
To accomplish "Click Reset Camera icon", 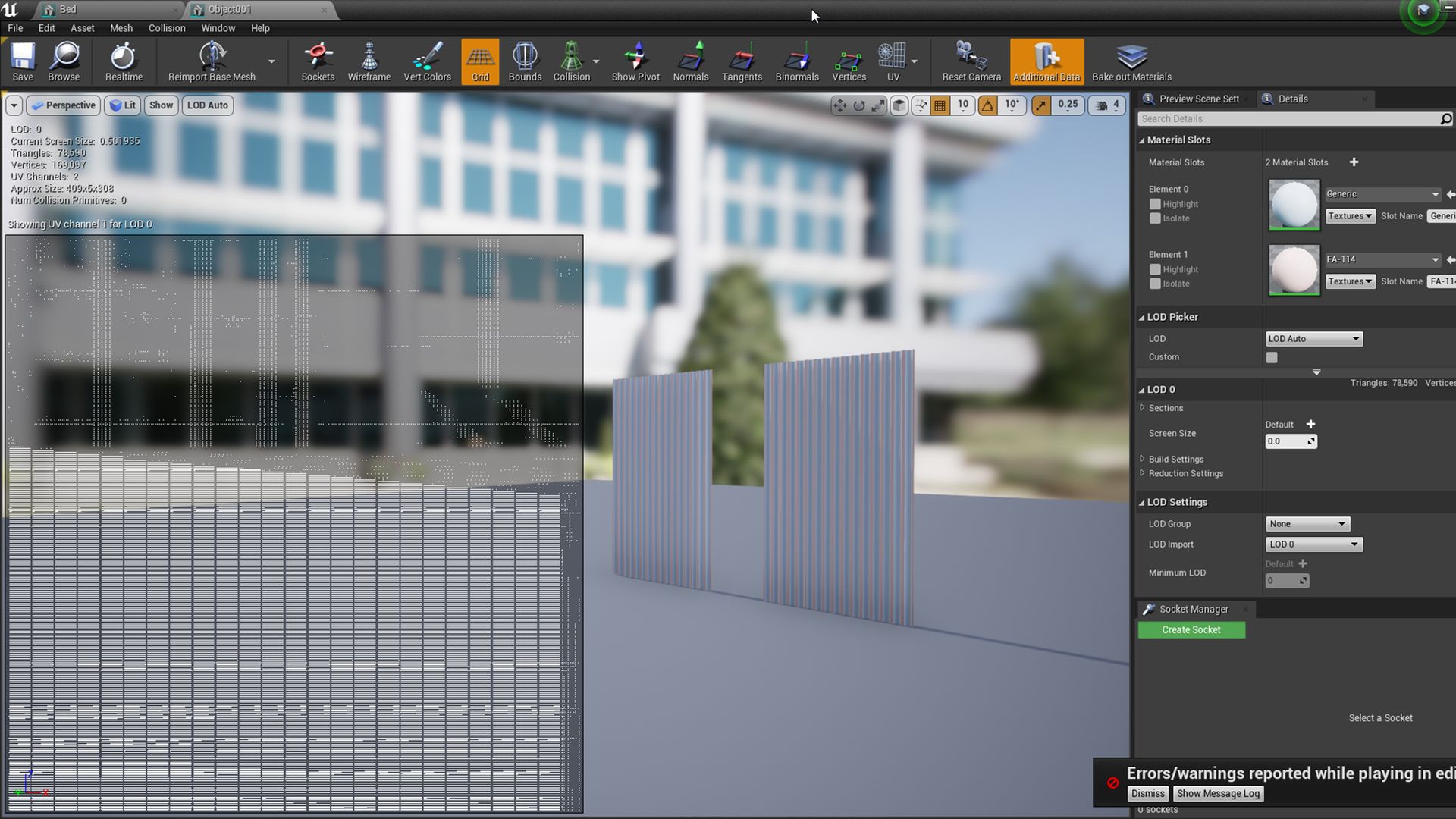I will (x=971, y=61).
